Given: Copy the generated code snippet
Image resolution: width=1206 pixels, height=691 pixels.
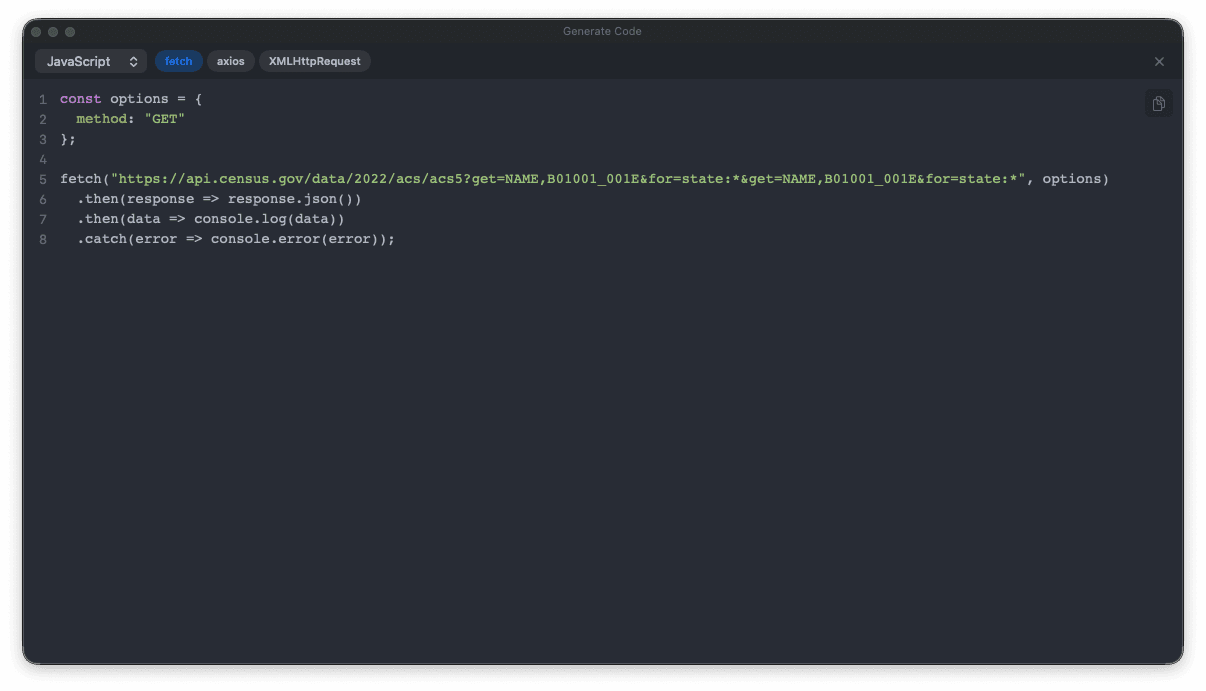Looking at the screenshot, I should tap(1158, 102).
